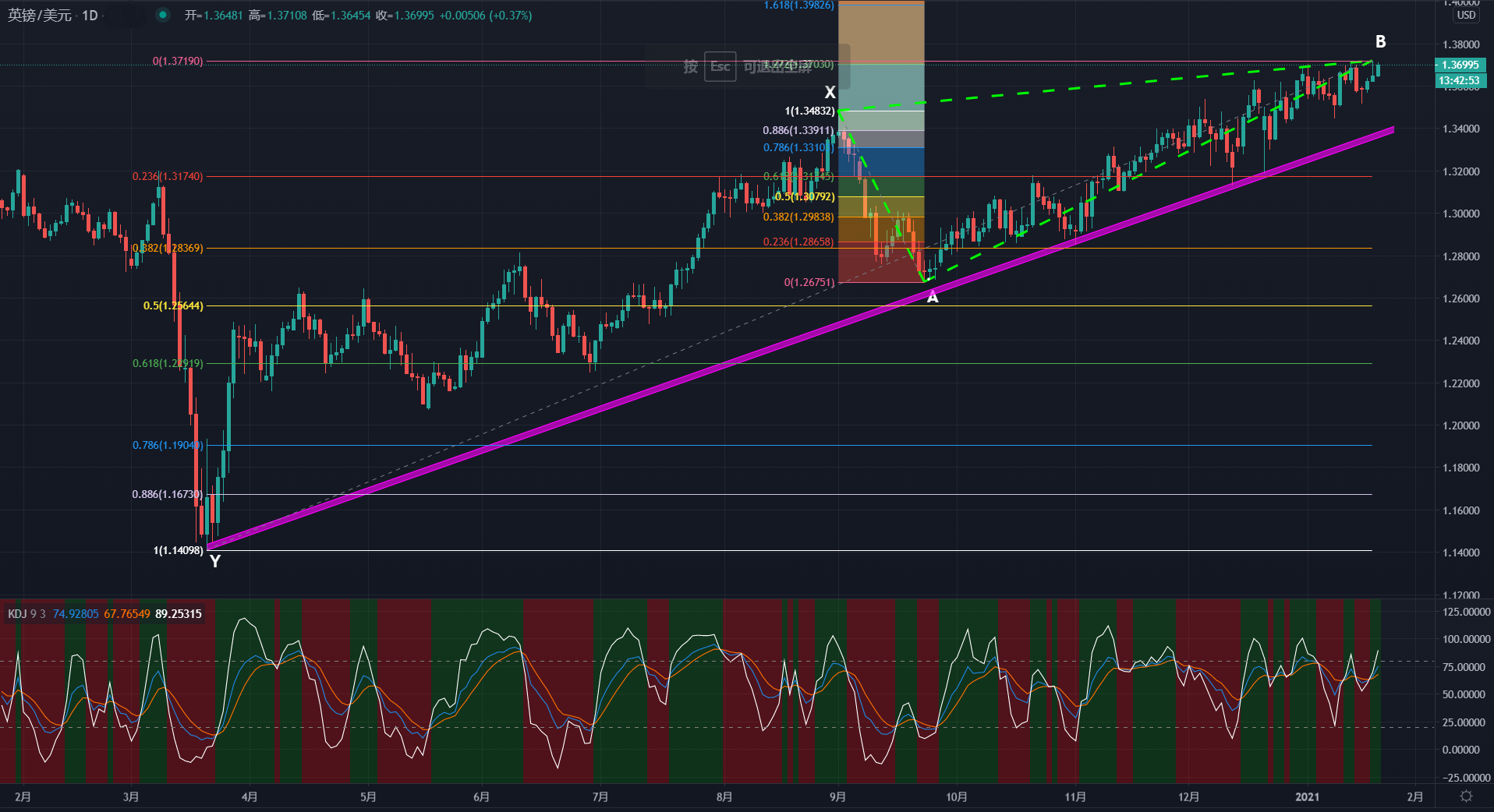Select the retracement label 0.382(1.29838)
Image resolution: width=1494 pixels, height=812 pixels.
tap(798, 217)
